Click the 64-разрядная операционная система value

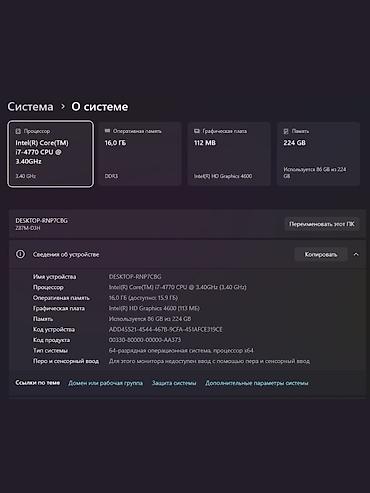coord(181,351)
